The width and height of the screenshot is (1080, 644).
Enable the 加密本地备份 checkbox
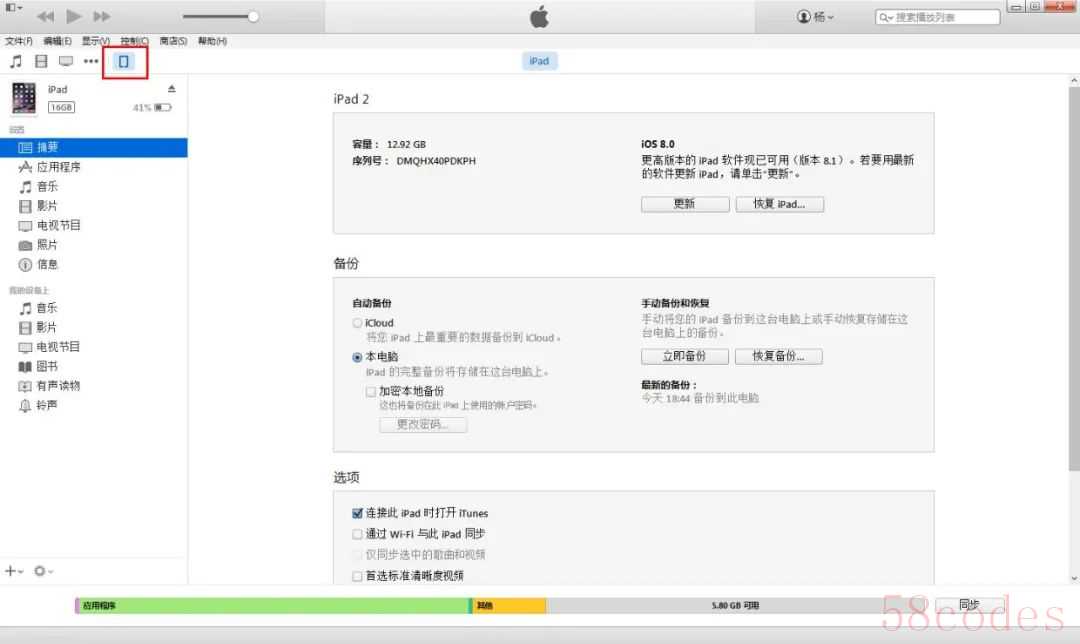[371, 391]
